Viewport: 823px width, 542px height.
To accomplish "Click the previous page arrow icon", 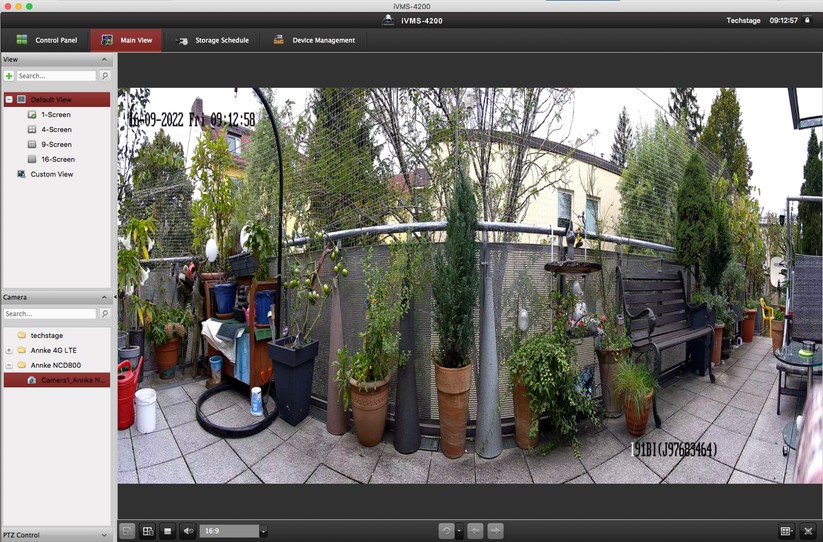I will coord(475,531).
